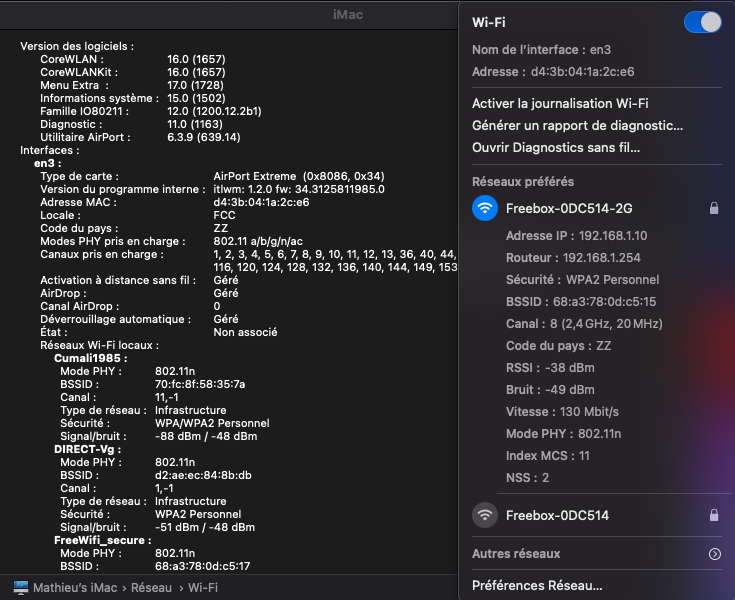Click the -88 dBm / -48 dBm signal value
735x600 pixels.
point(206,436)
